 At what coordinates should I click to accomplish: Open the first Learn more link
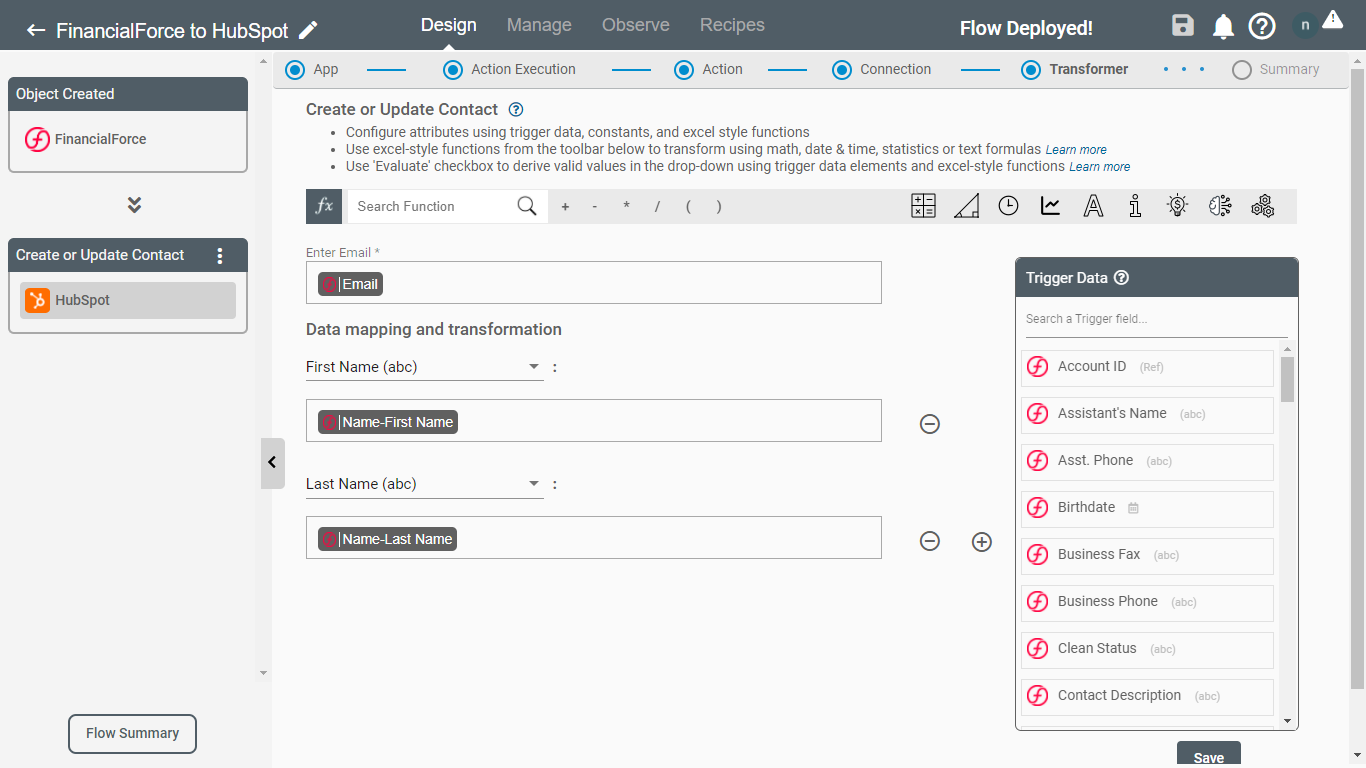(1076, 150)
